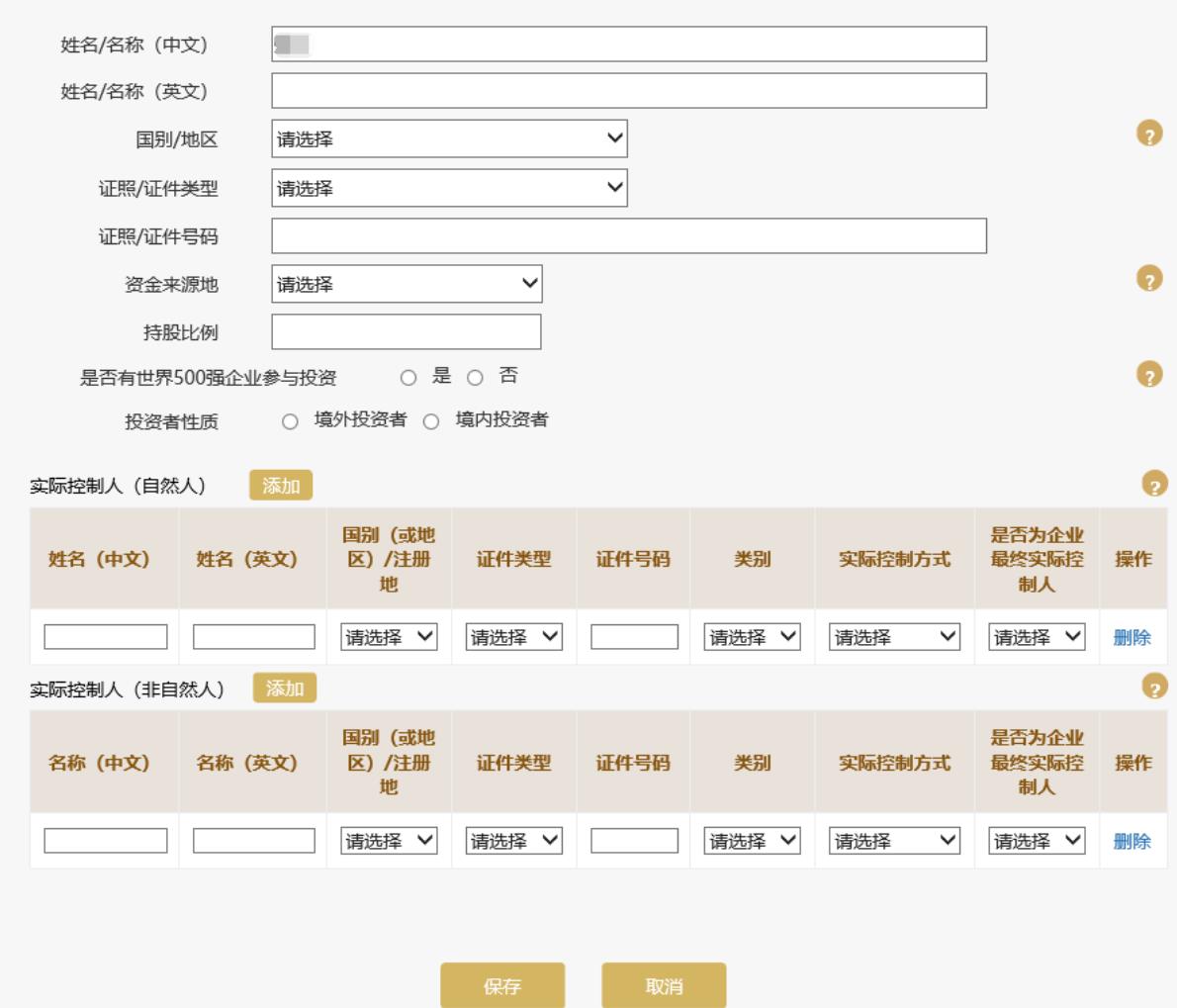
Task: Open 实际控制方式 dropdown in 自然人 table
Action: (894, 637)
